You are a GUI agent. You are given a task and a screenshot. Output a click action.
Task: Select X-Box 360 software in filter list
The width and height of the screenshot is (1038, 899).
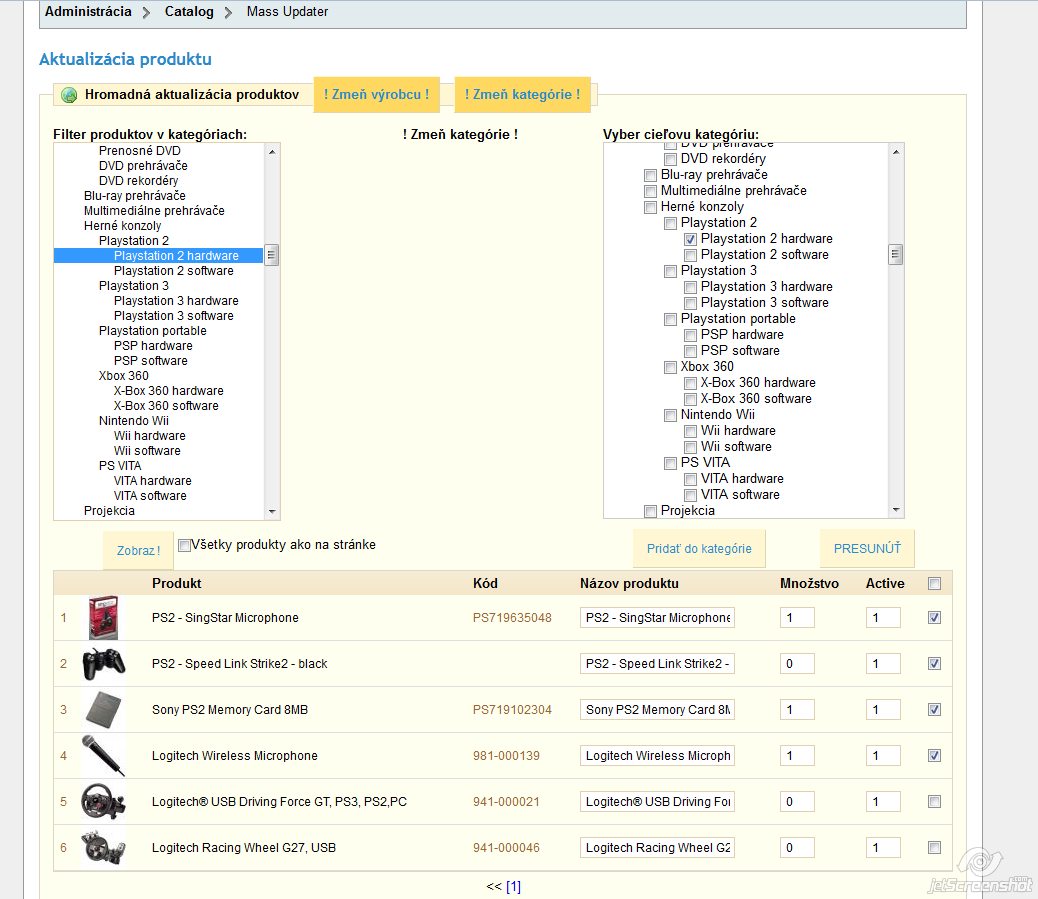(x=165, y=406)
